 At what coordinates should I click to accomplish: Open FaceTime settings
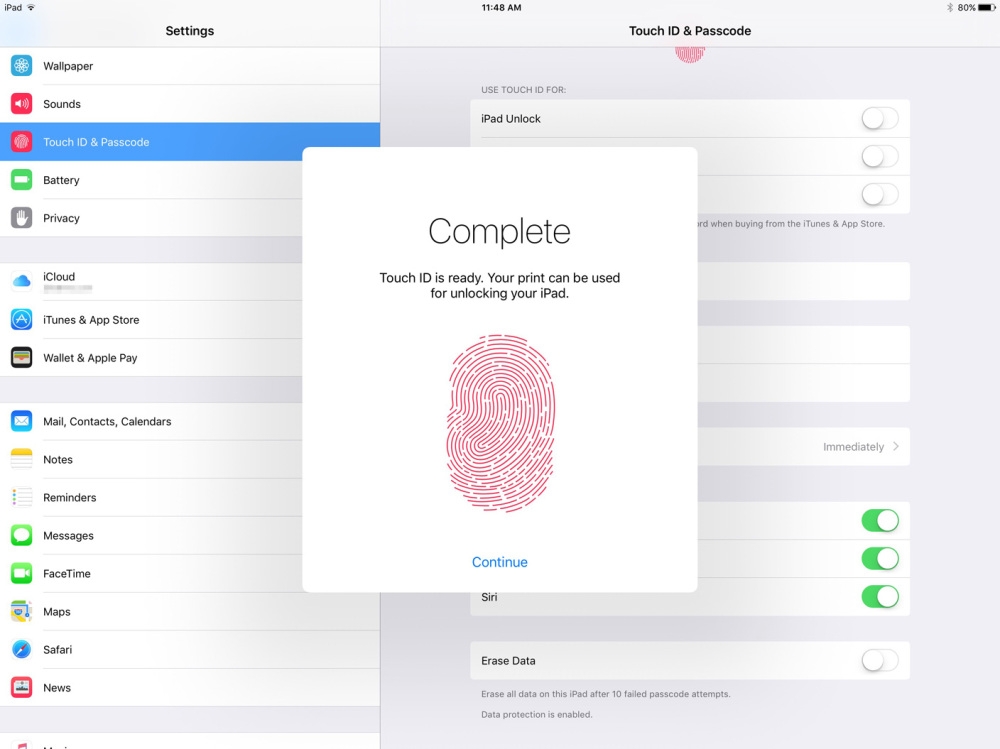click(151, 573)
